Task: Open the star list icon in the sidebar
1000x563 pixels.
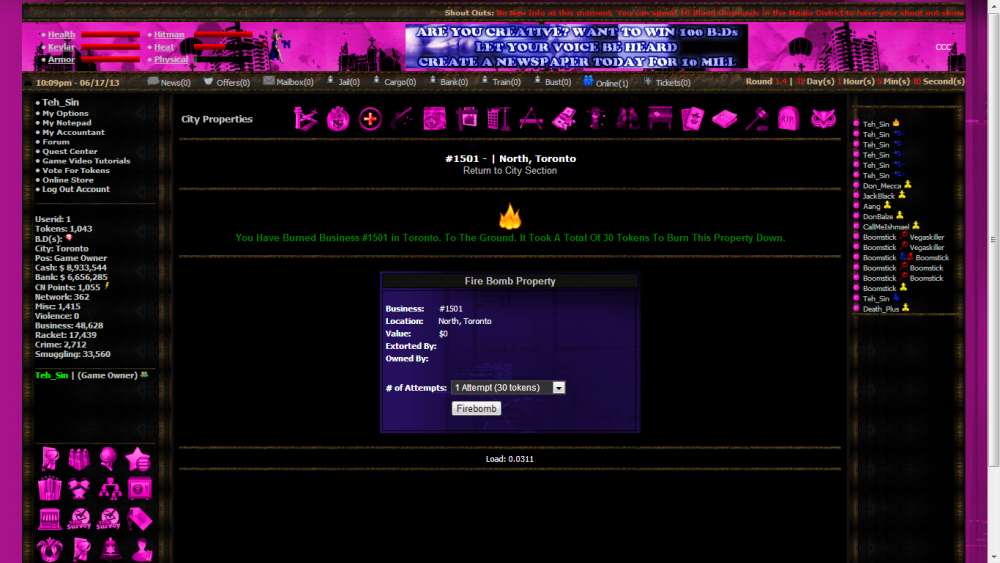Action: (x=140, y=459)
